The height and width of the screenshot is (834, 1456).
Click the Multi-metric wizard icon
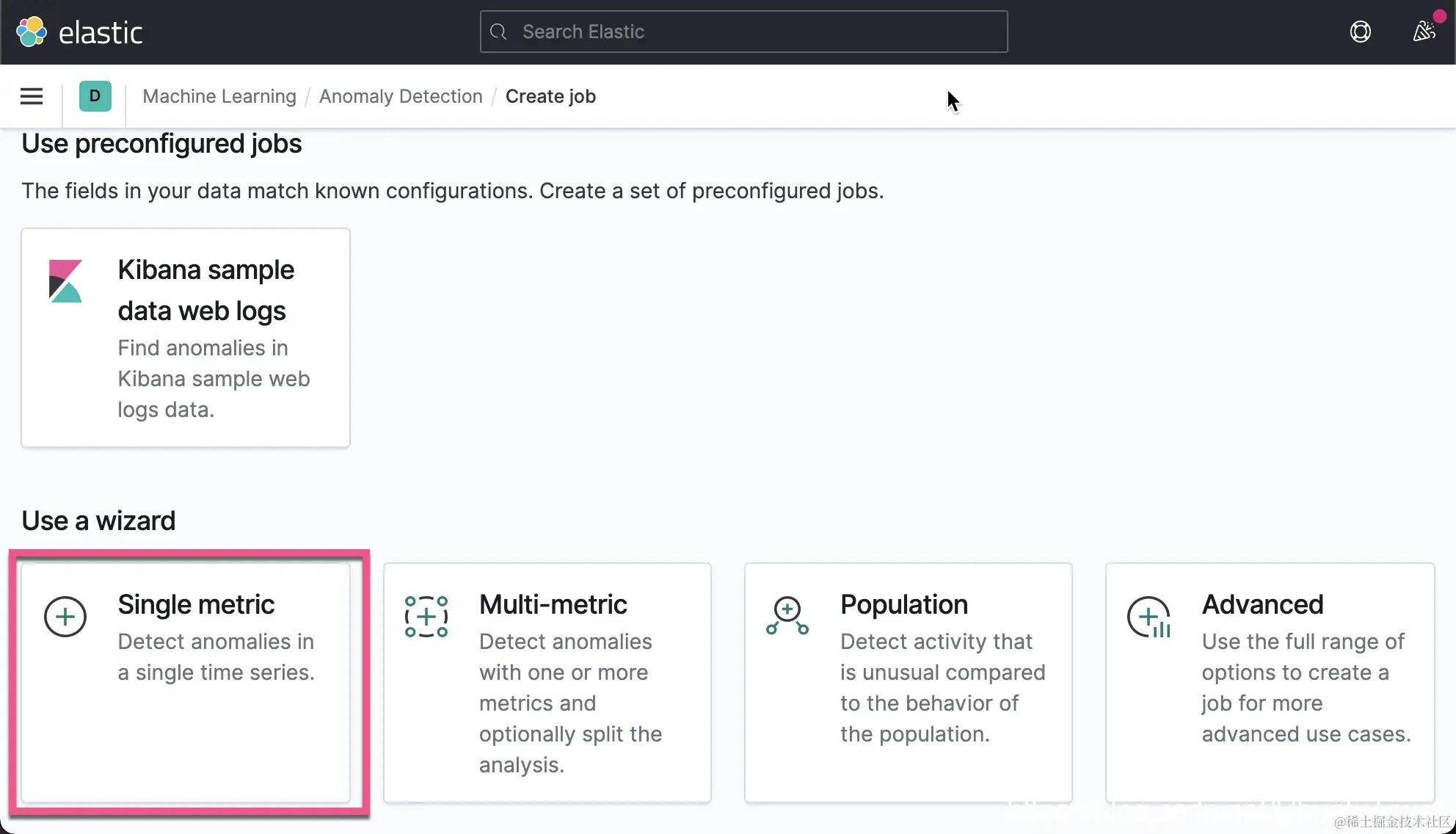pos(426,617)
